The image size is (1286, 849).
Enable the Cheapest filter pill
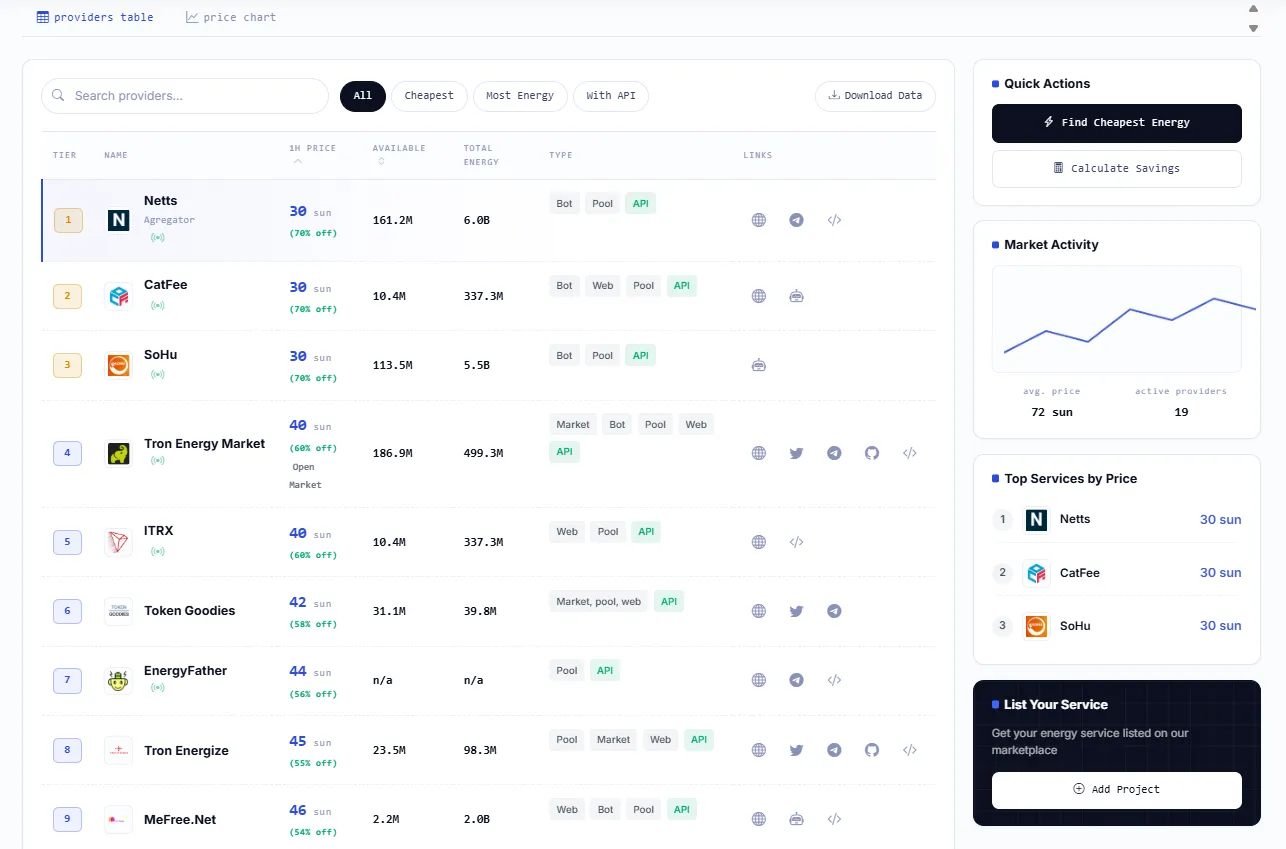point(429,96)
